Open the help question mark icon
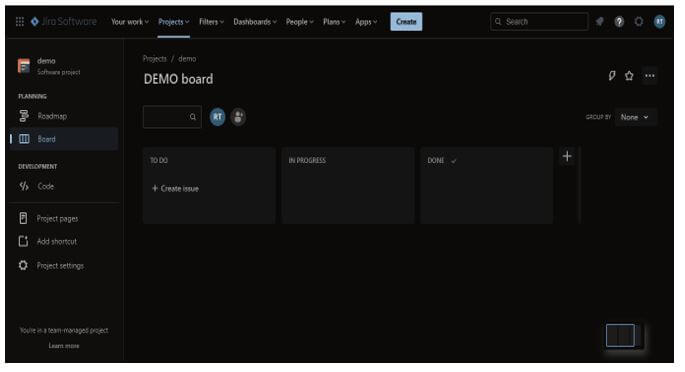Screen dimensions: 685x372 [x=619, y=21]
